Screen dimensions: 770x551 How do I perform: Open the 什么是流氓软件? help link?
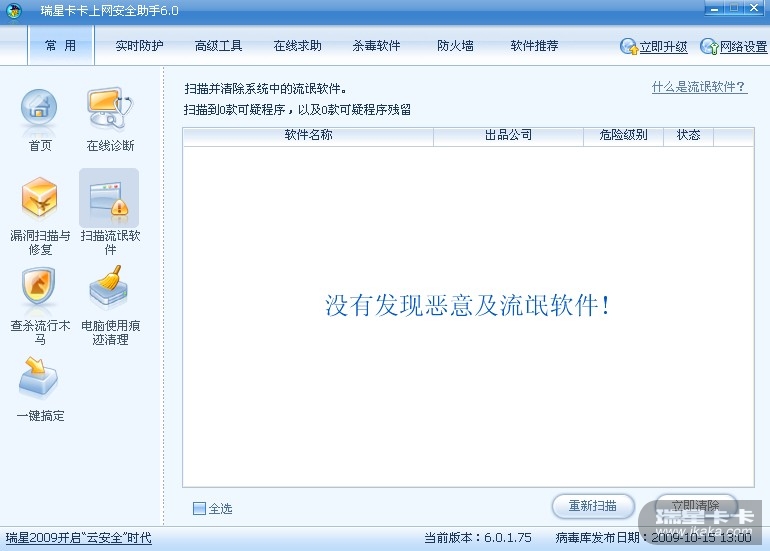(699, 87)
